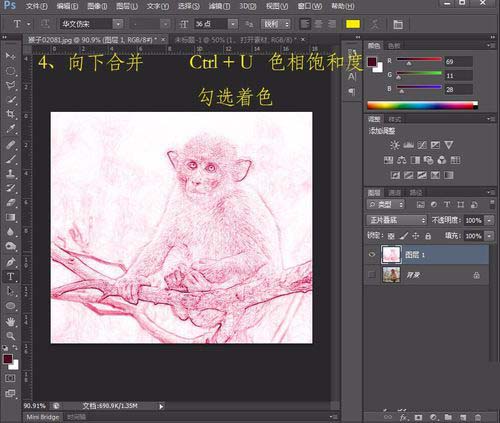
Task: Toggle lock position in Layers panel
Action: tap(416, 236)
